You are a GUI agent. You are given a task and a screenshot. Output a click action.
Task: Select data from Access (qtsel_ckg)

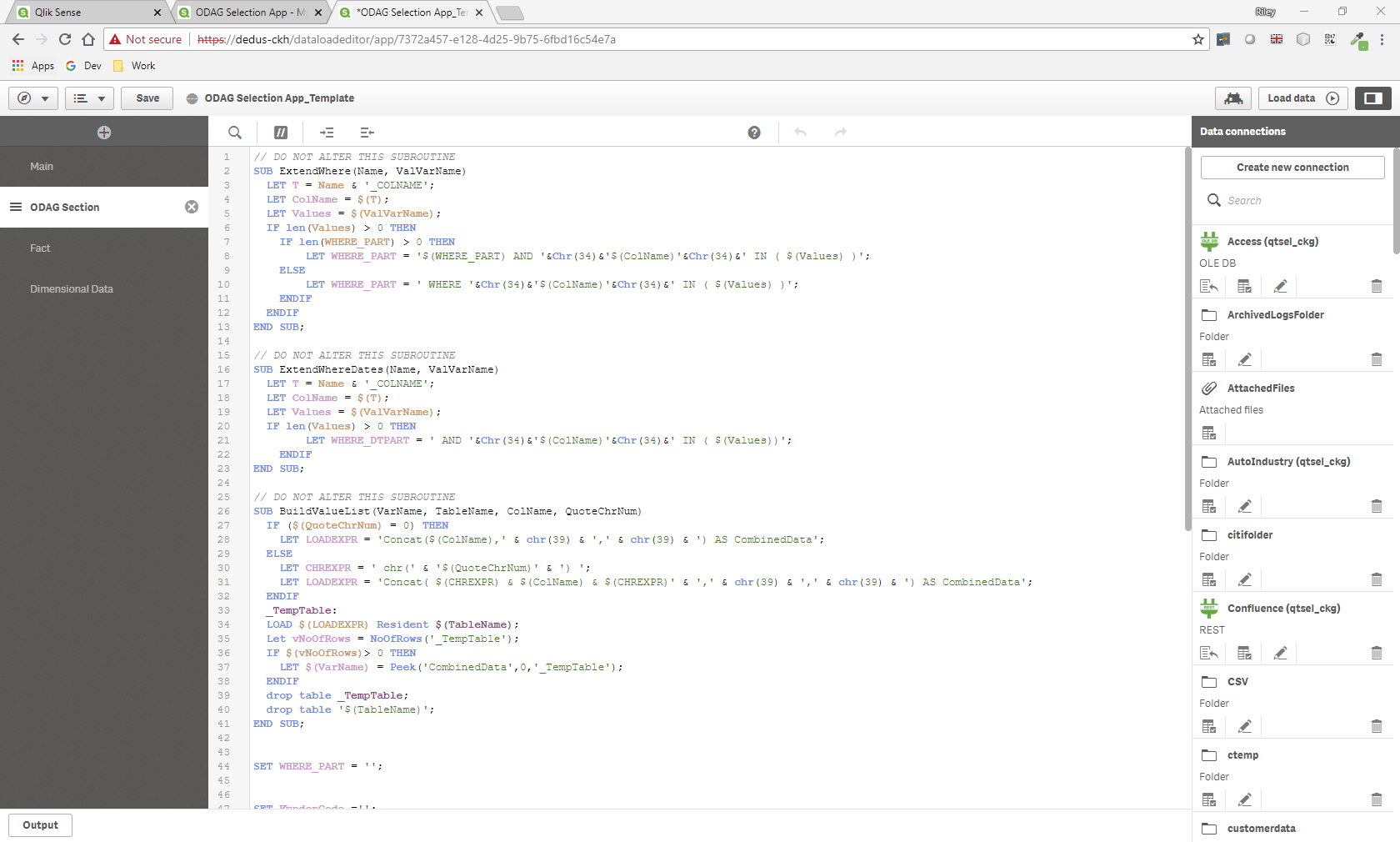(x=1245, y=286)
